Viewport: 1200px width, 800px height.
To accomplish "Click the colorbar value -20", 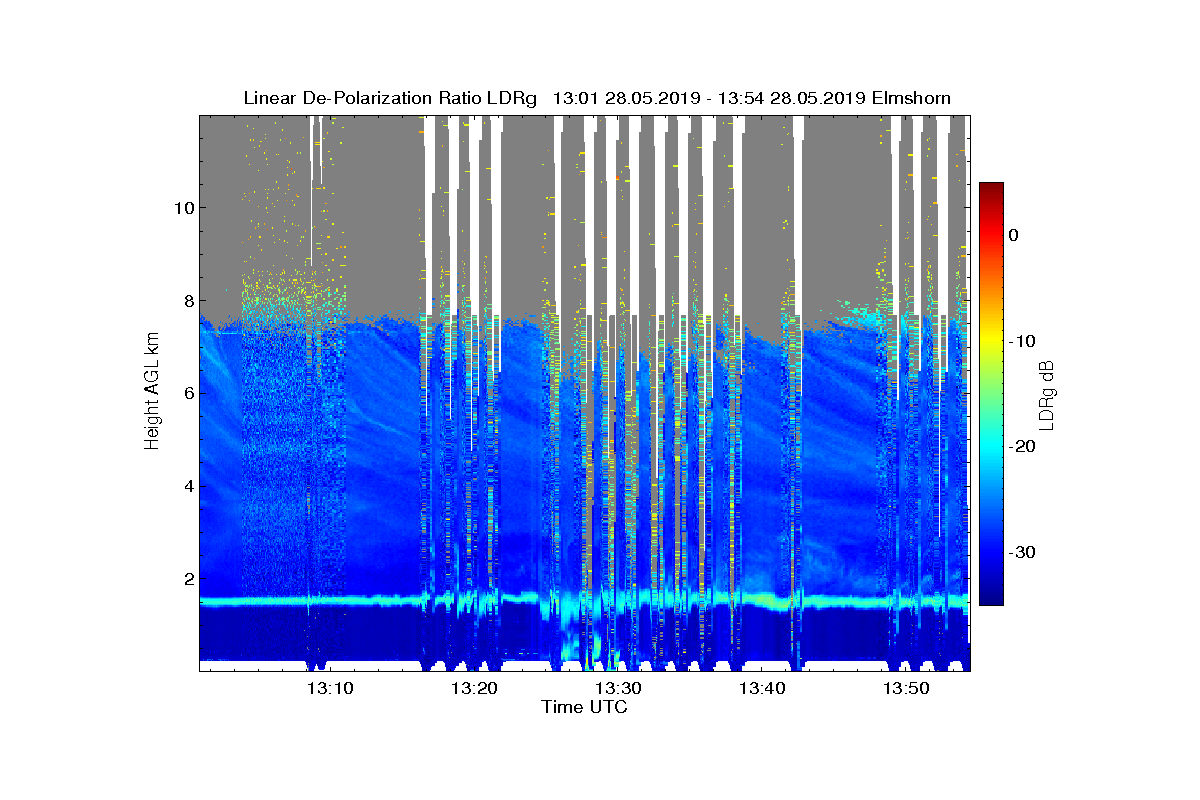I will [x=1020, y=447].
